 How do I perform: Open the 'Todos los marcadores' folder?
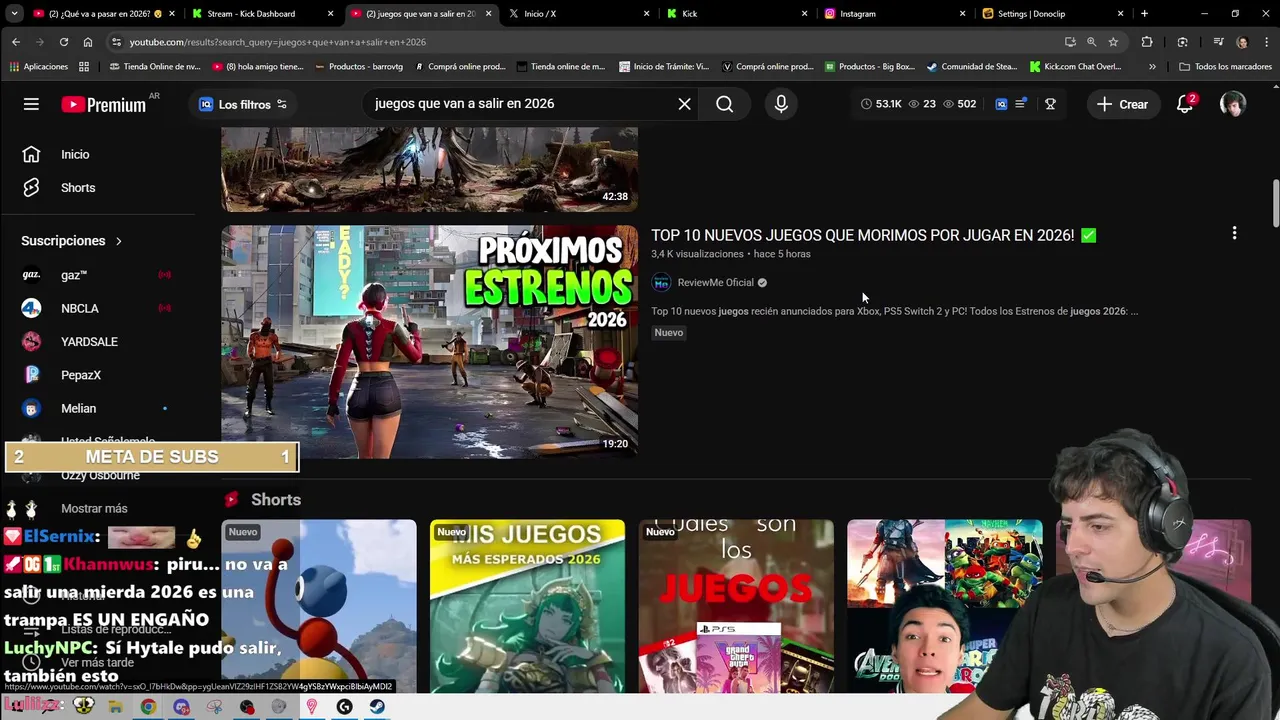[1225, 67]
